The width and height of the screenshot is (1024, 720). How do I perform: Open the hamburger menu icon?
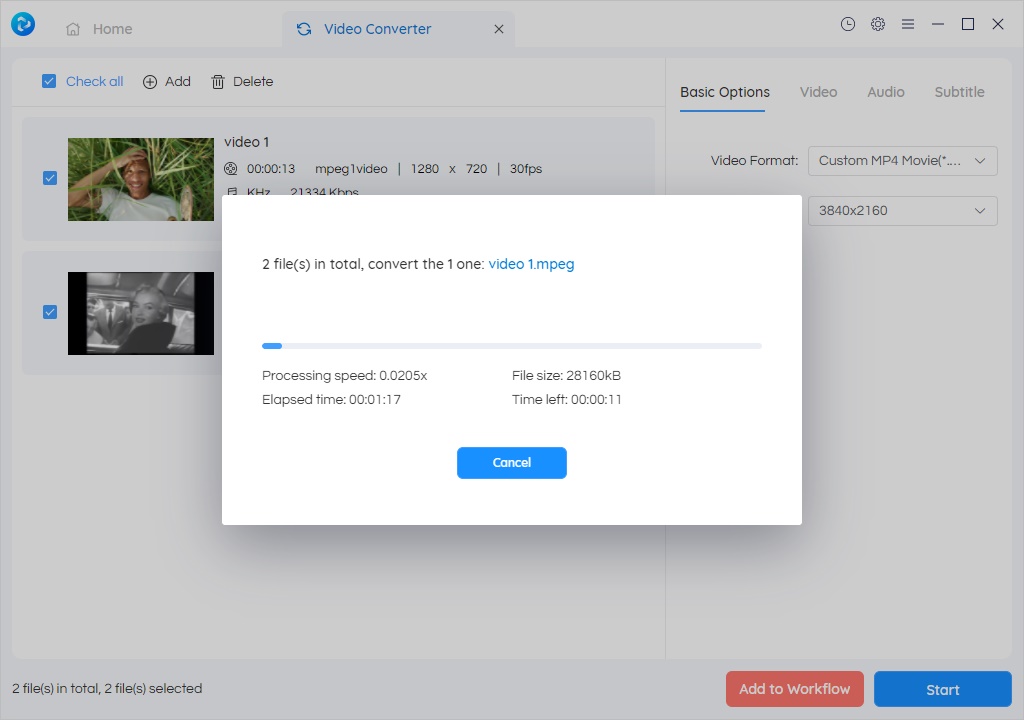(x=908, y=24)
